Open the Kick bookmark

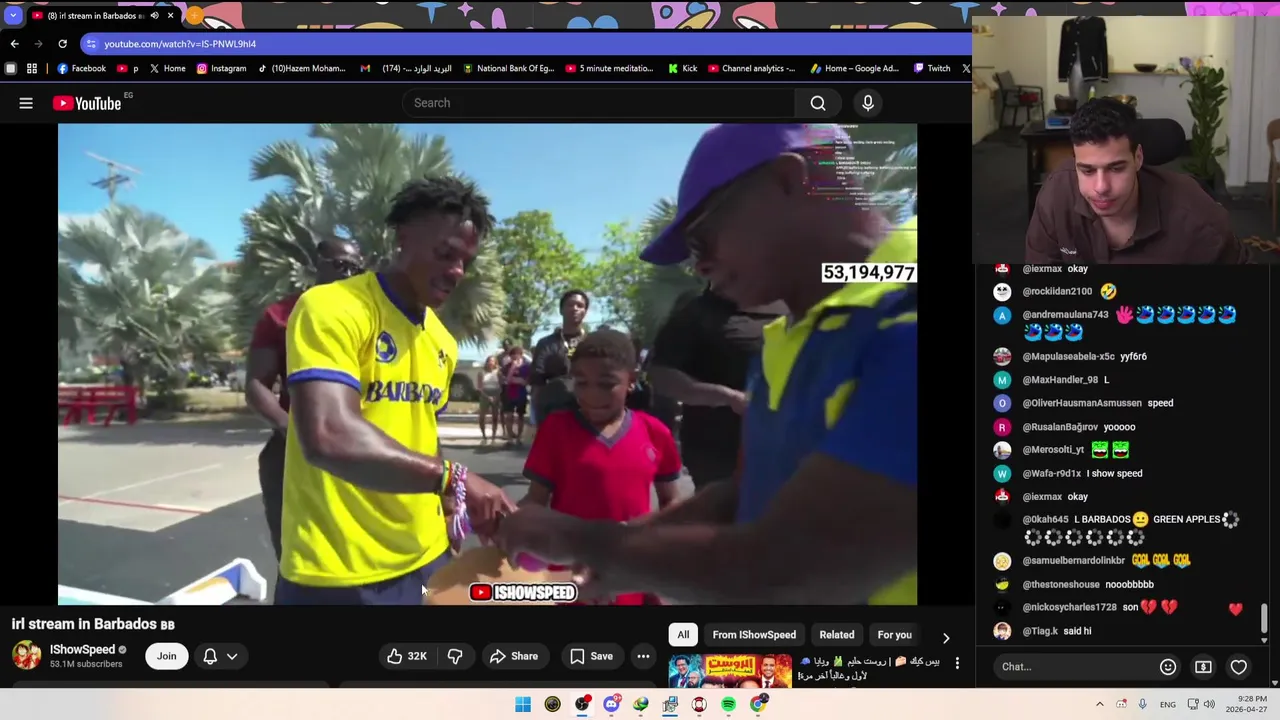point(682,68)
